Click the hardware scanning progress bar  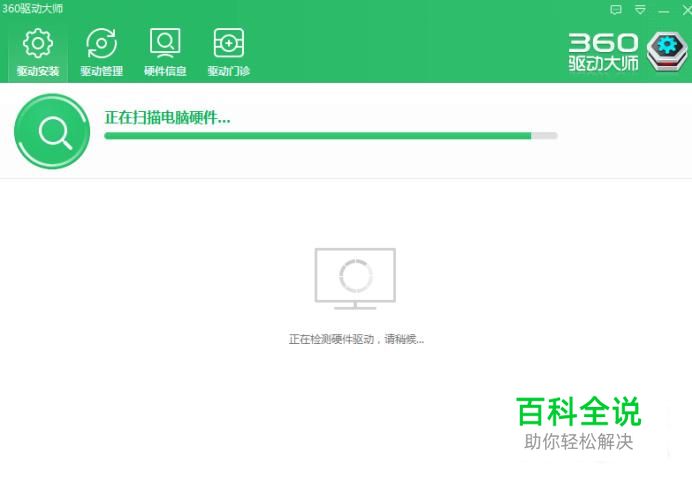331,136
